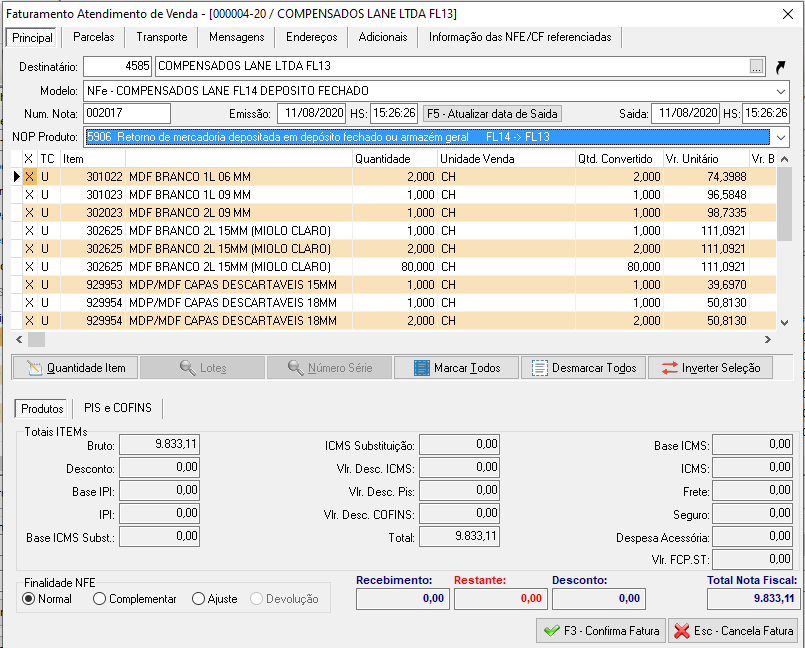Toggle X mark on CAPAS DESCARTAVEIS 15MM row
Screen dimensions: 805x648
[x=29, y=284]
